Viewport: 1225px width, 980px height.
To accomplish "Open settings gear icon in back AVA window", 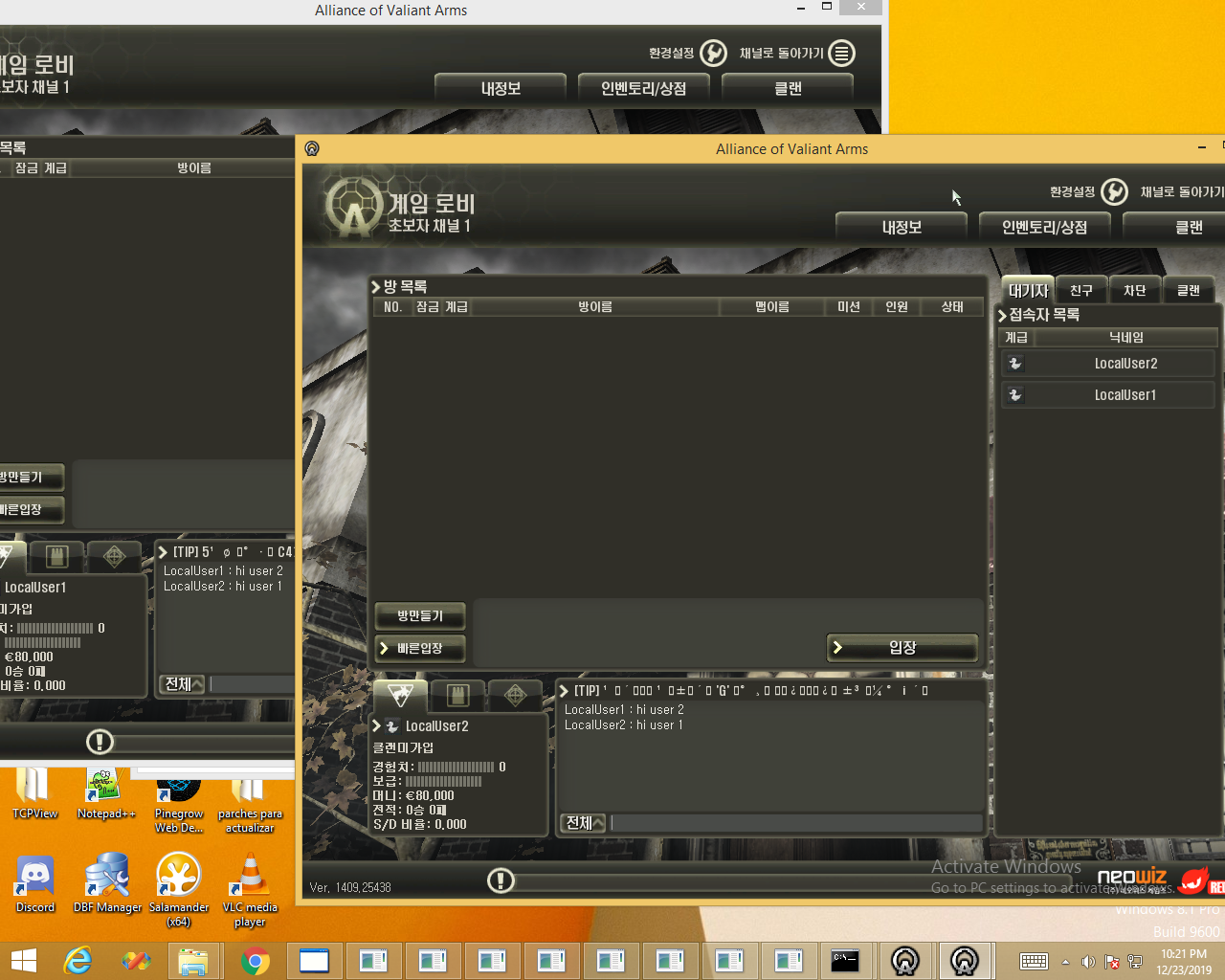I will (x=713, y=53).
